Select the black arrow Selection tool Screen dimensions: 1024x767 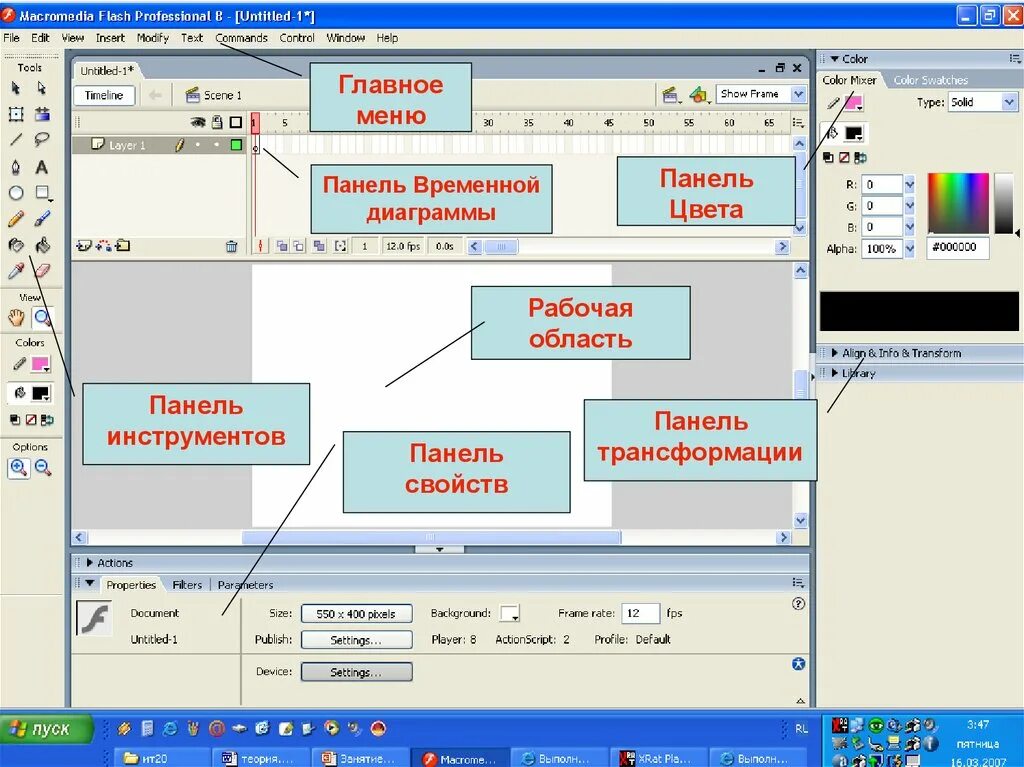(x=16, y=88)
